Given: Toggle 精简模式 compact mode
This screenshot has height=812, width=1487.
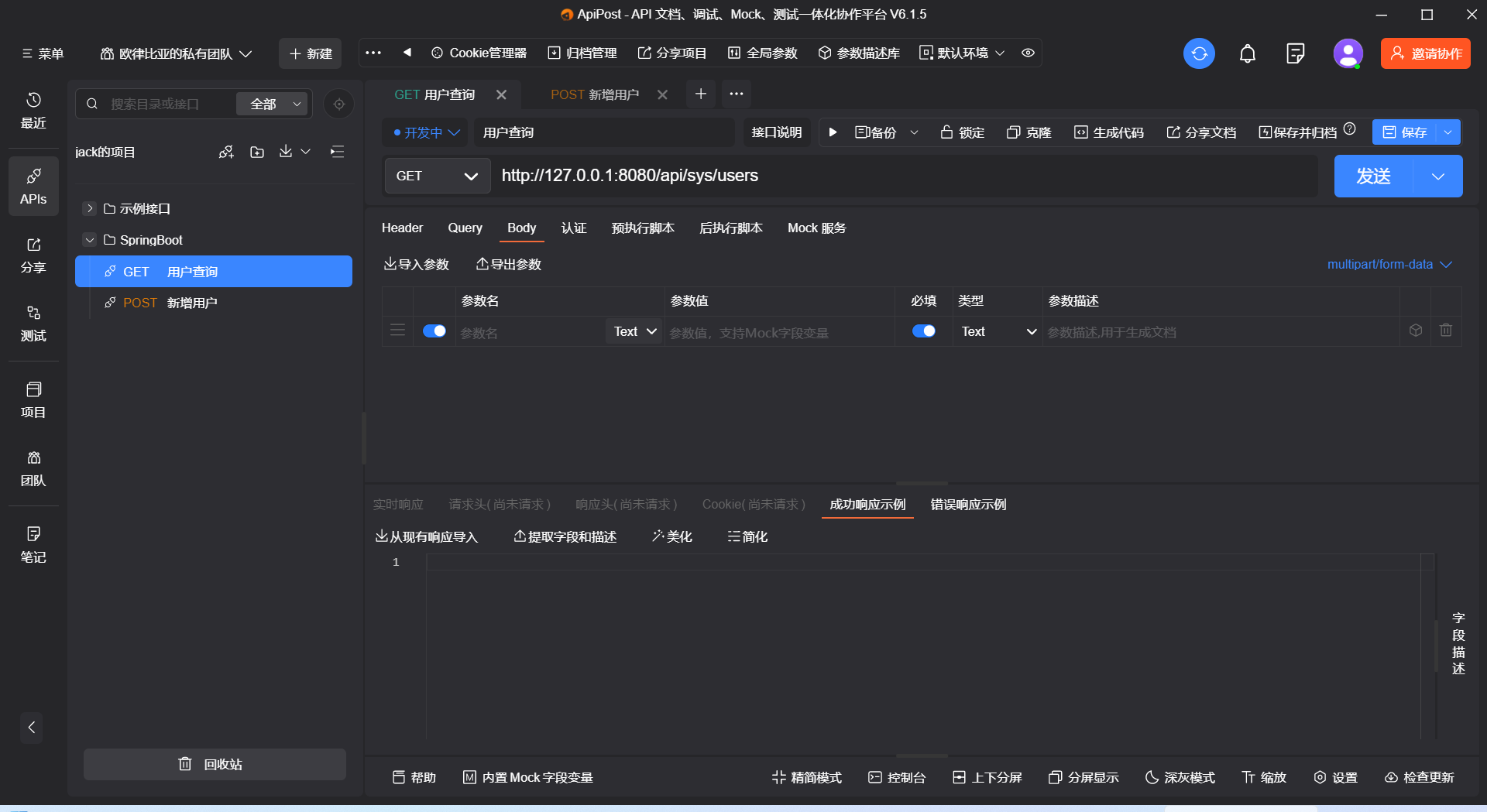Looking at the screenshot, I should click(x=807, y=777).
